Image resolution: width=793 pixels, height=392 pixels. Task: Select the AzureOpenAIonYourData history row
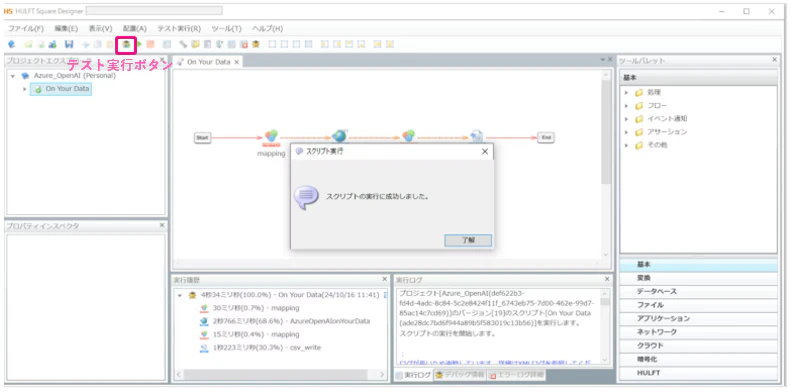click(285, 321)
